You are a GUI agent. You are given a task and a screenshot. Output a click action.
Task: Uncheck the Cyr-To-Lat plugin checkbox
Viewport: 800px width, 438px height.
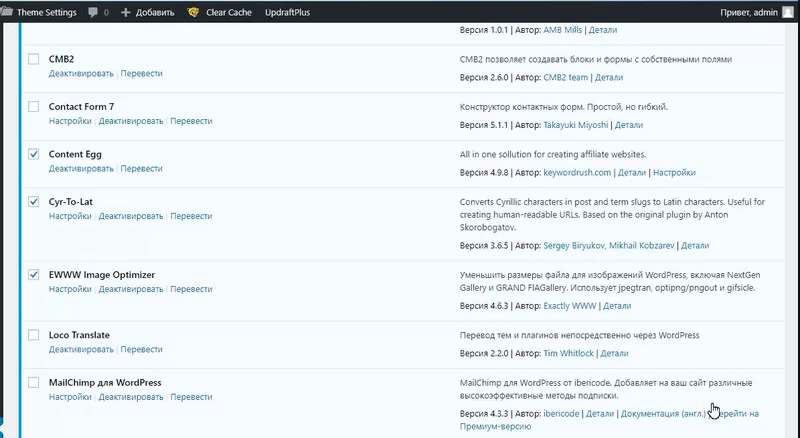point(34,202)
